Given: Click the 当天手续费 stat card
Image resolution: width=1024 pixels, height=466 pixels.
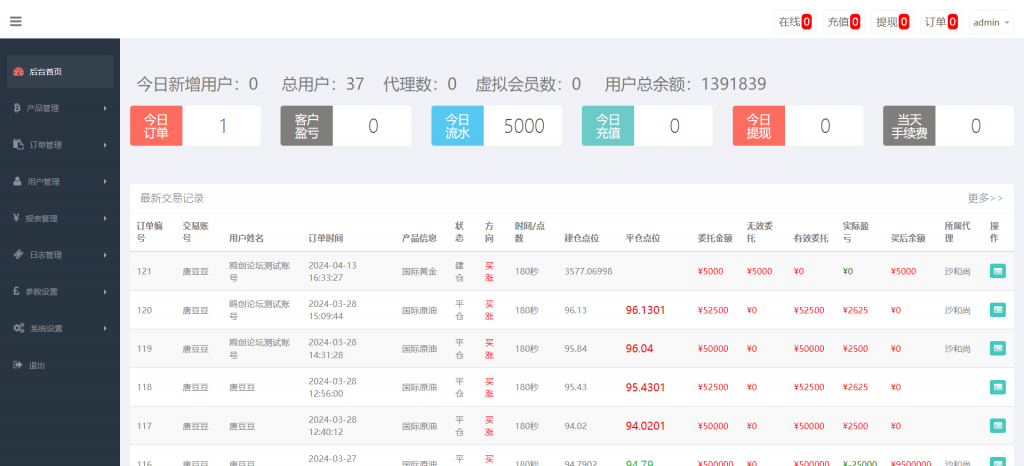Looking at the screenshot, I should (x=948, y=126).
